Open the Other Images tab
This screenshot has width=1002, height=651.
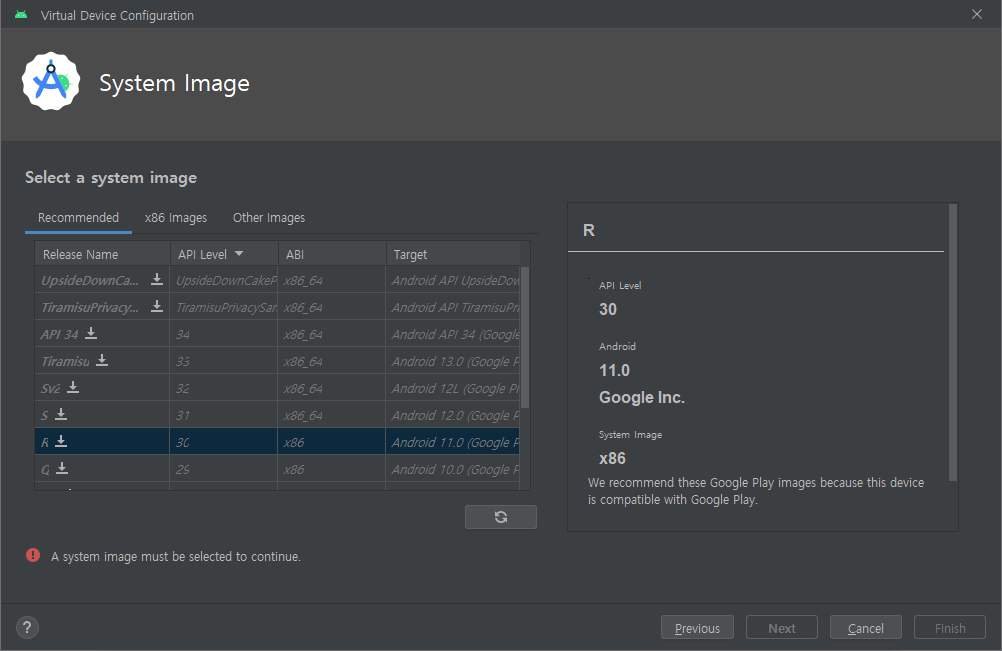(269, 218)
